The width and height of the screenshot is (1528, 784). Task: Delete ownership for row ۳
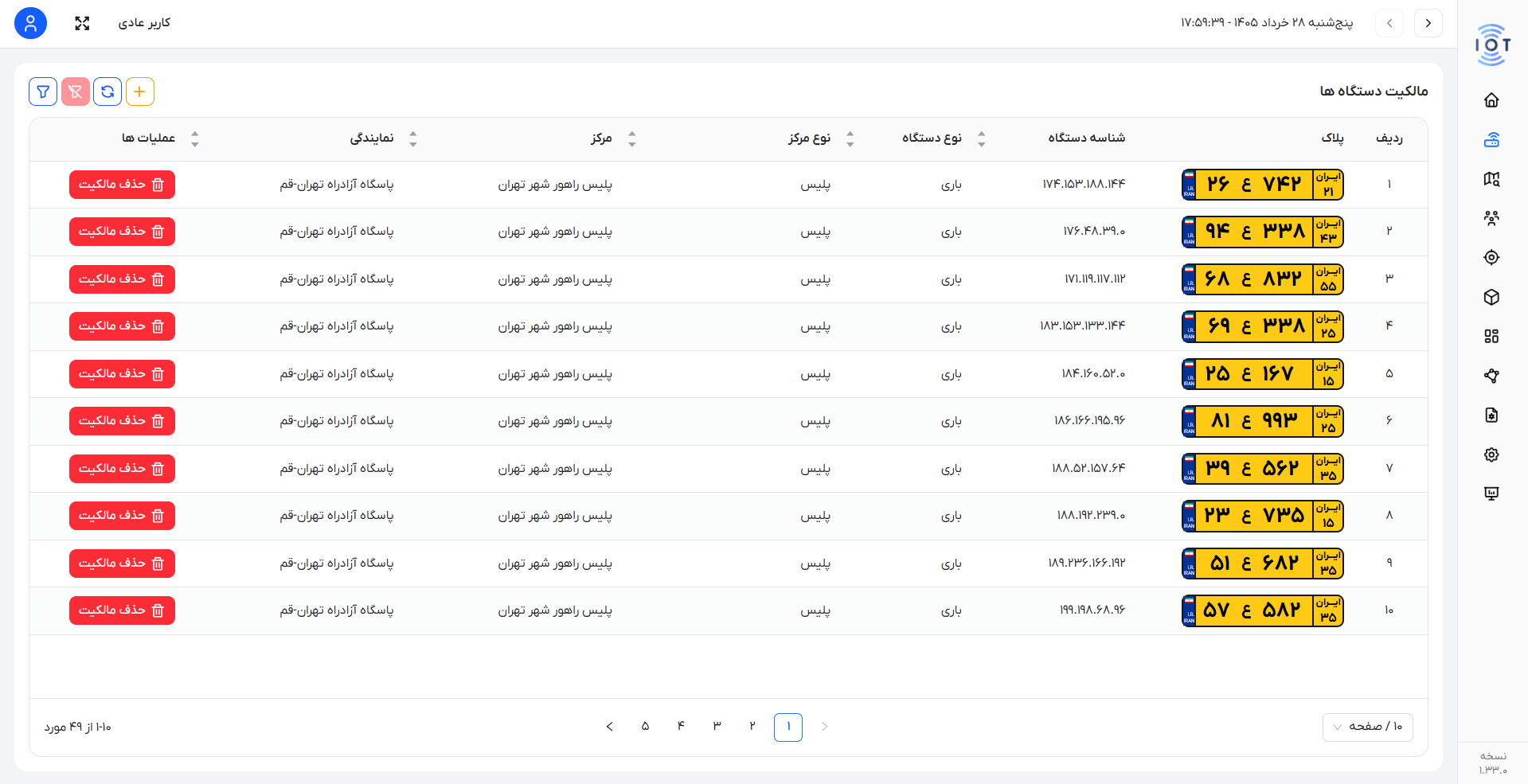pos(122,279)
